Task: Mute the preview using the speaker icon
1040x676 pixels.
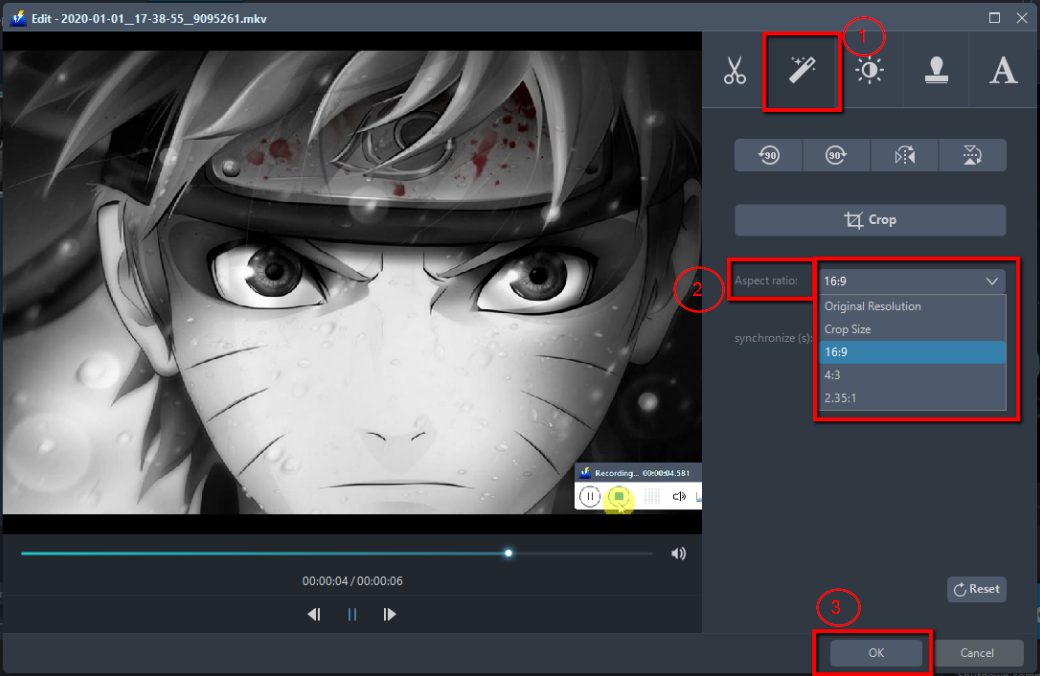Action: (x=678, y=553)
